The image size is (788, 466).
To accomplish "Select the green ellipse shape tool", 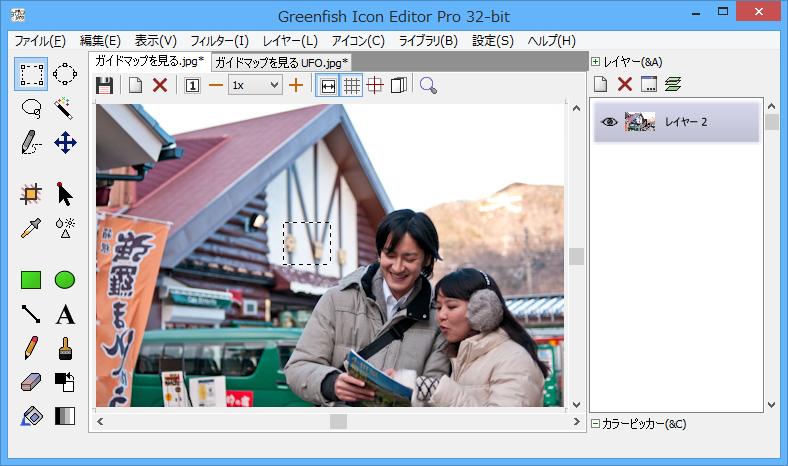I will 65,280.
